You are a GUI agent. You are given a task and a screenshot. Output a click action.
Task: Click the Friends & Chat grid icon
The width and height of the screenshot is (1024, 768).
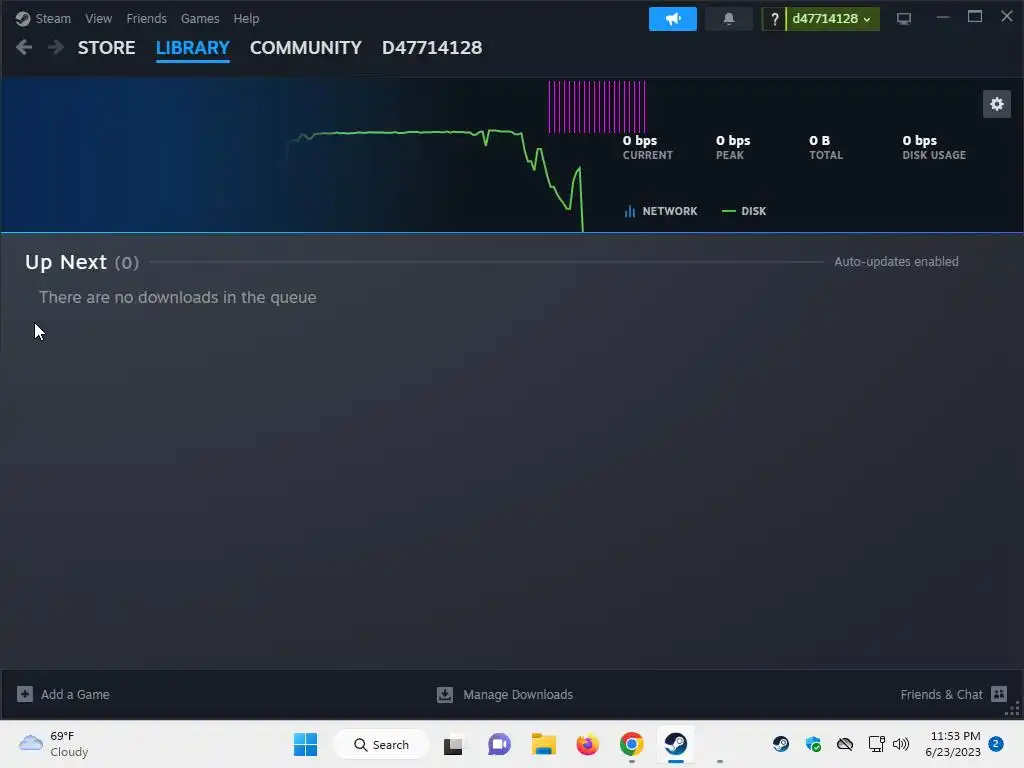click(x=999, y=694)
